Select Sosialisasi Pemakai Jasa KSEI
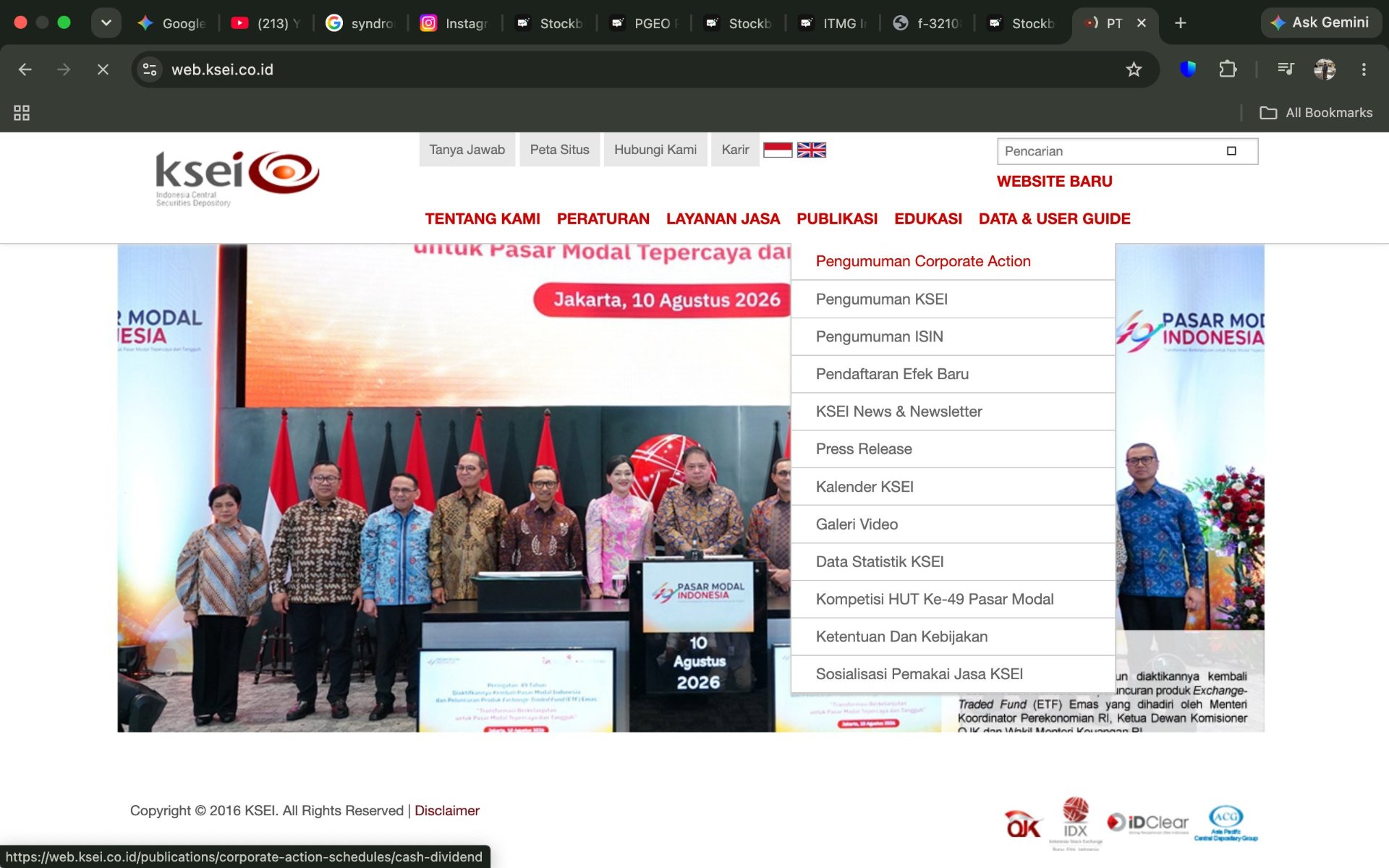This screenshot has height=868, width=1389. tap(953, 674)
